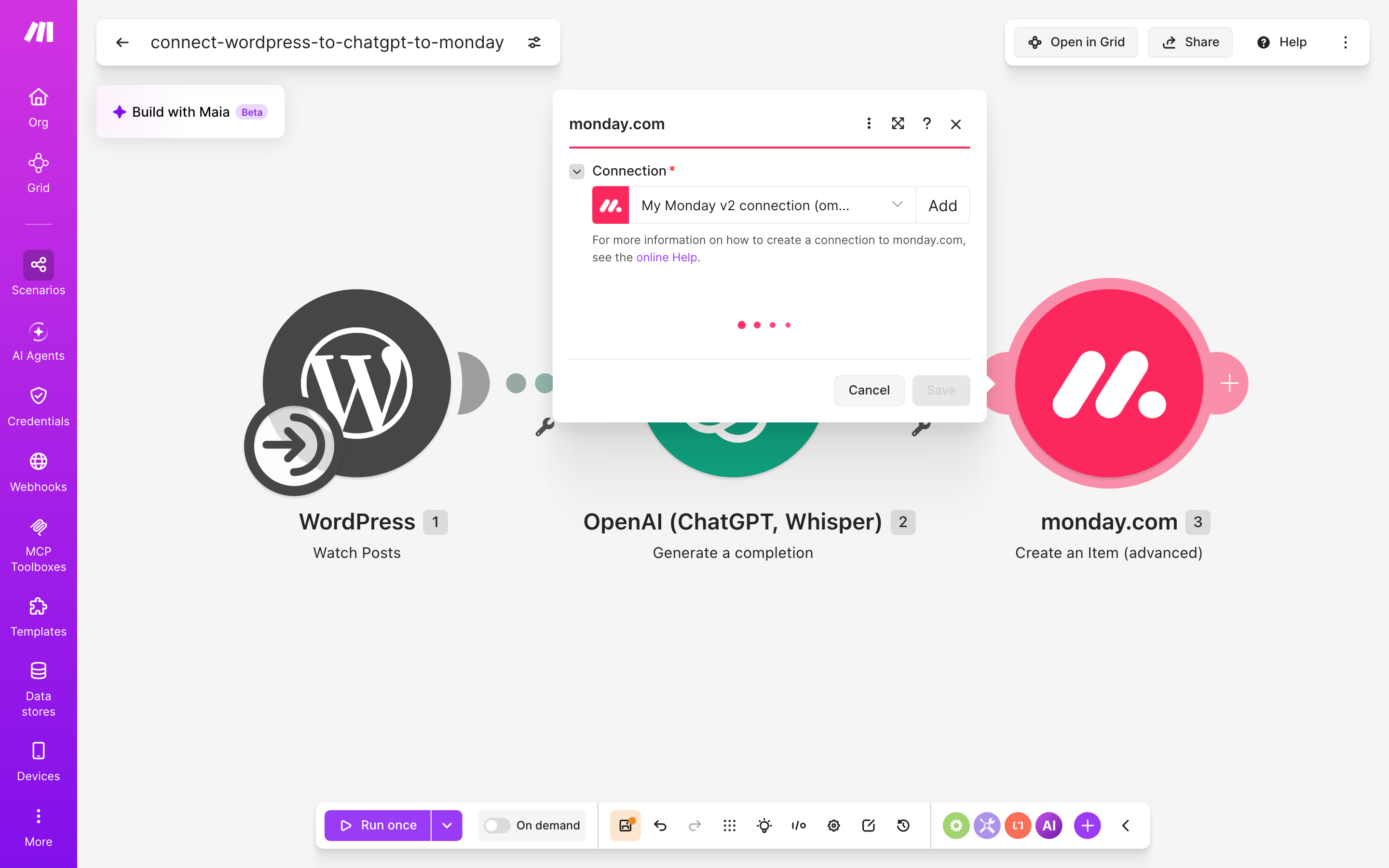Cancel the monday.com module setup

click(869, 391)
